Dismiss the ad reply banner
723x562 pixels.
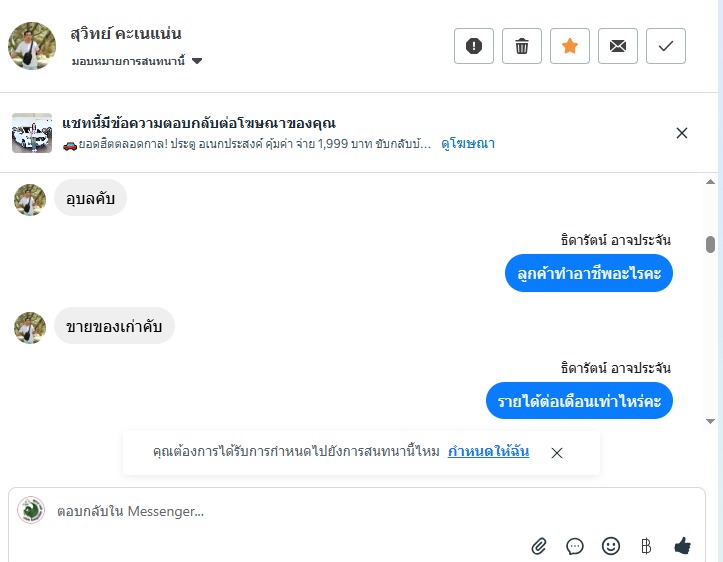[x=682, y=133]
